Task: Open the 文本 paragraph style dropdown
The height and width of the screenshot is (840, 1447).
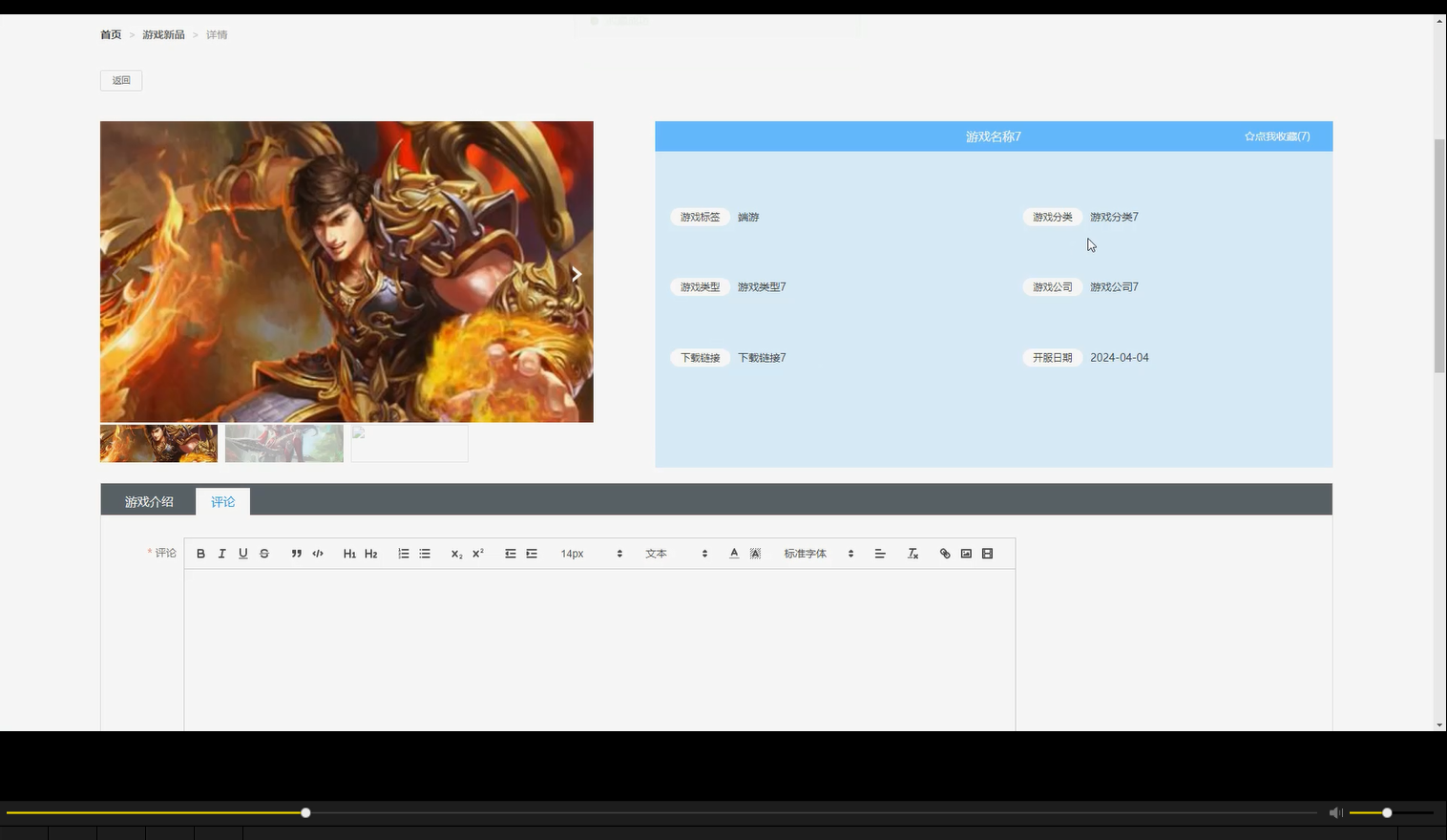Action: 676,554
